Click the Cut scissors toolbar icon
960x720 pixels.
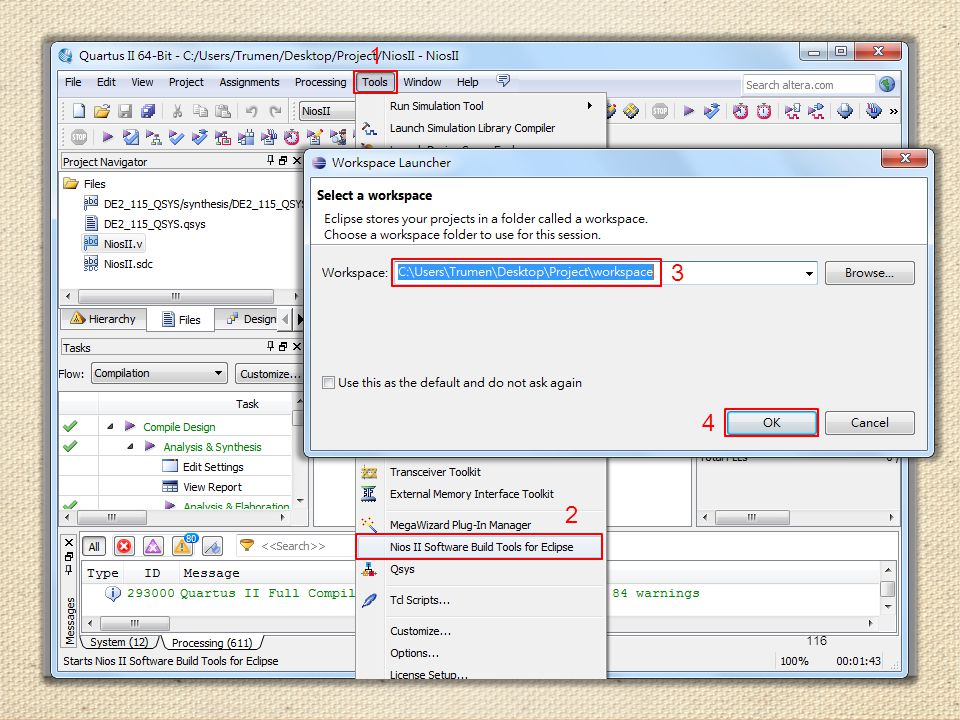177,111
